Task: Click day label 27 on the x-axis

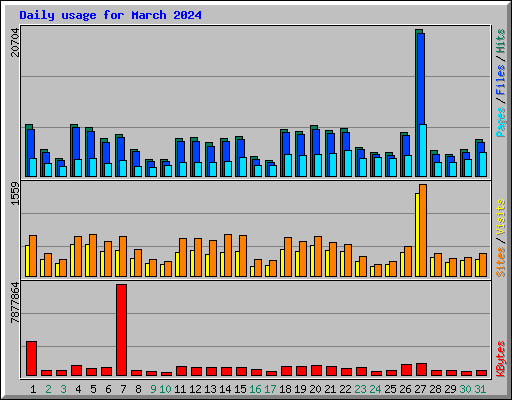Action: tap(420, 389)
